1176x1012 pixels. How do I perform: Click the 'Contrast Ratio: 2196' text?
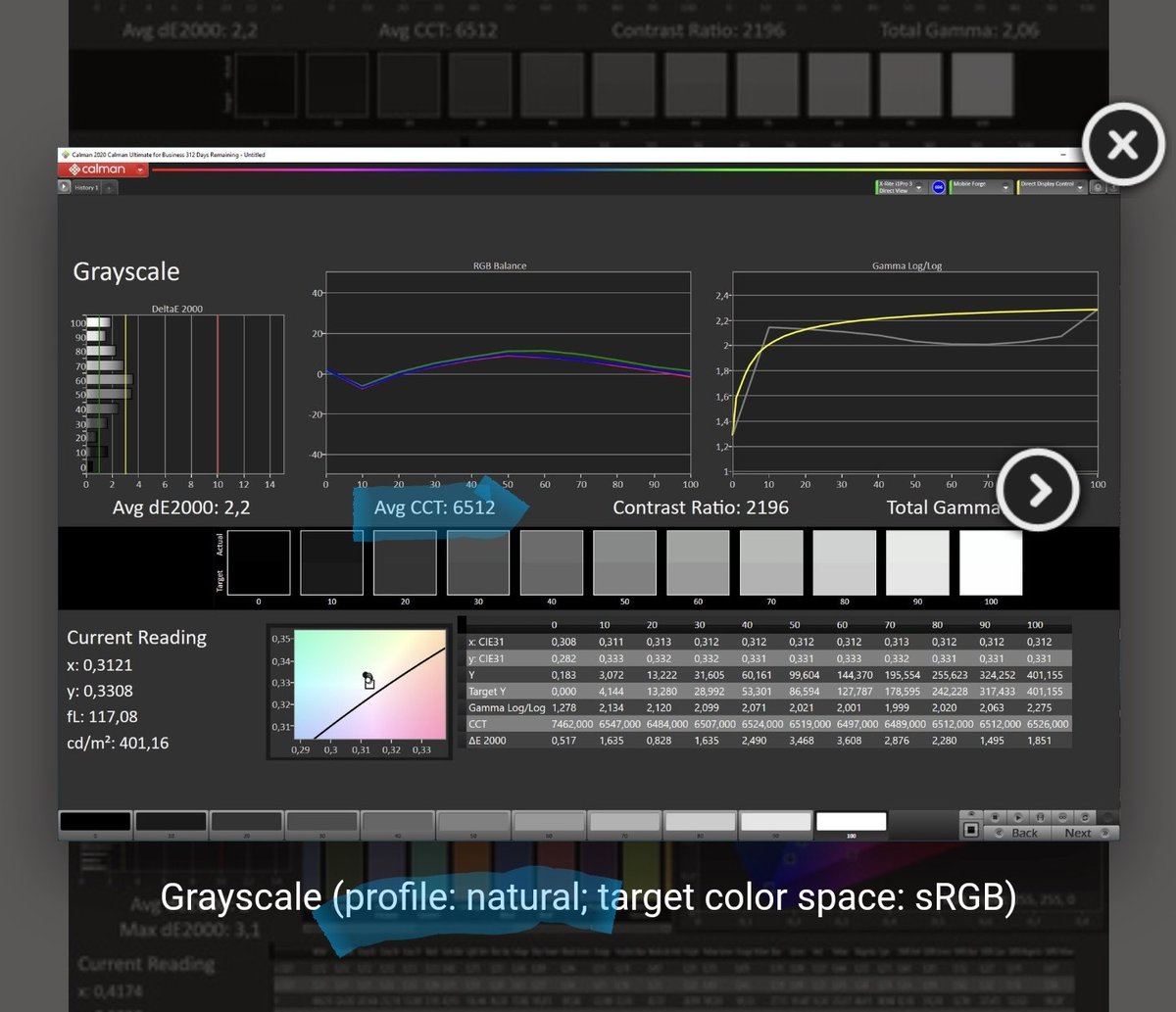click(x=701, y=507)
